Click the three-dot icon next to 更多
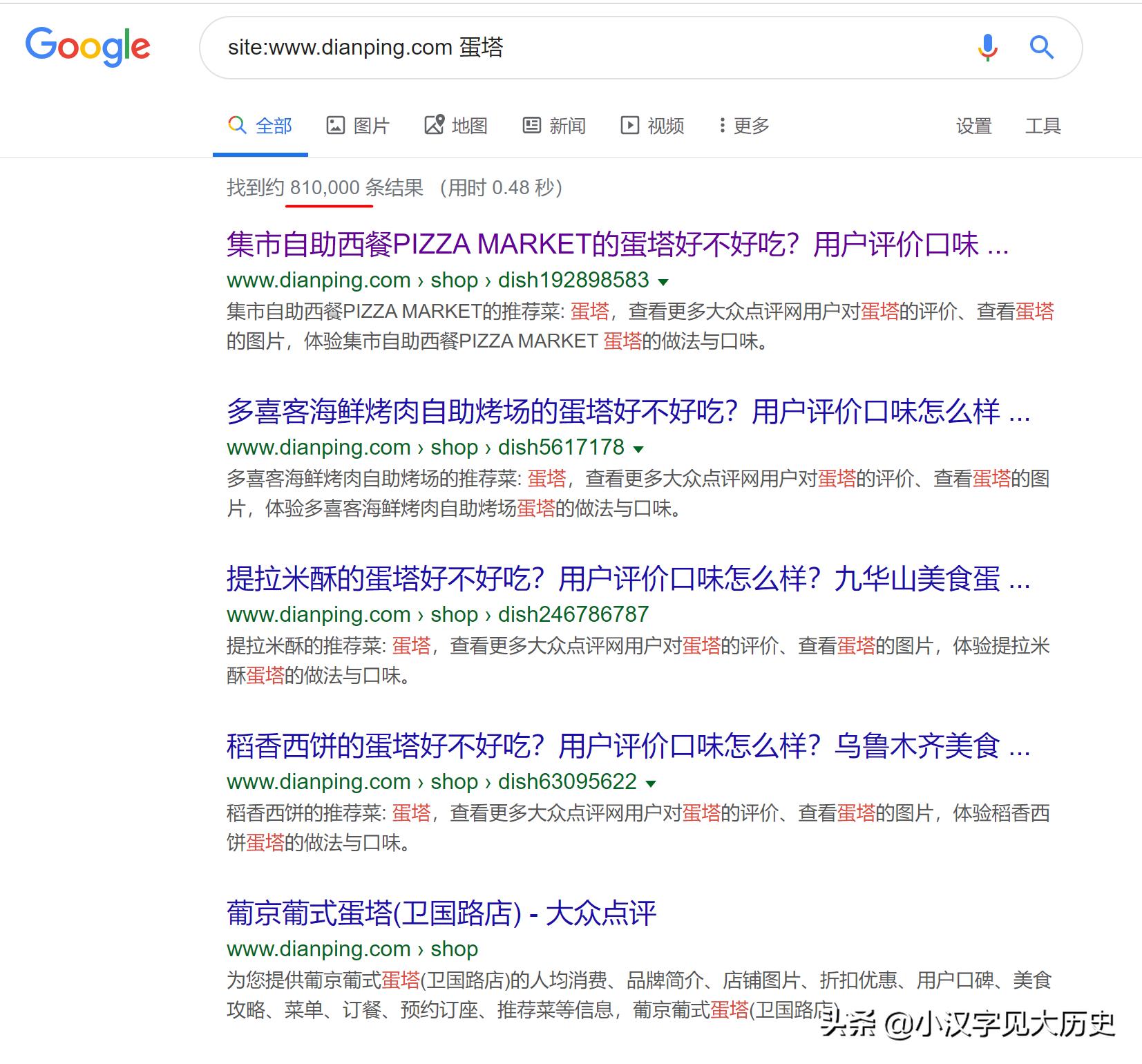This screenshot has height=1064, width=1142. [x=723, y=125]
